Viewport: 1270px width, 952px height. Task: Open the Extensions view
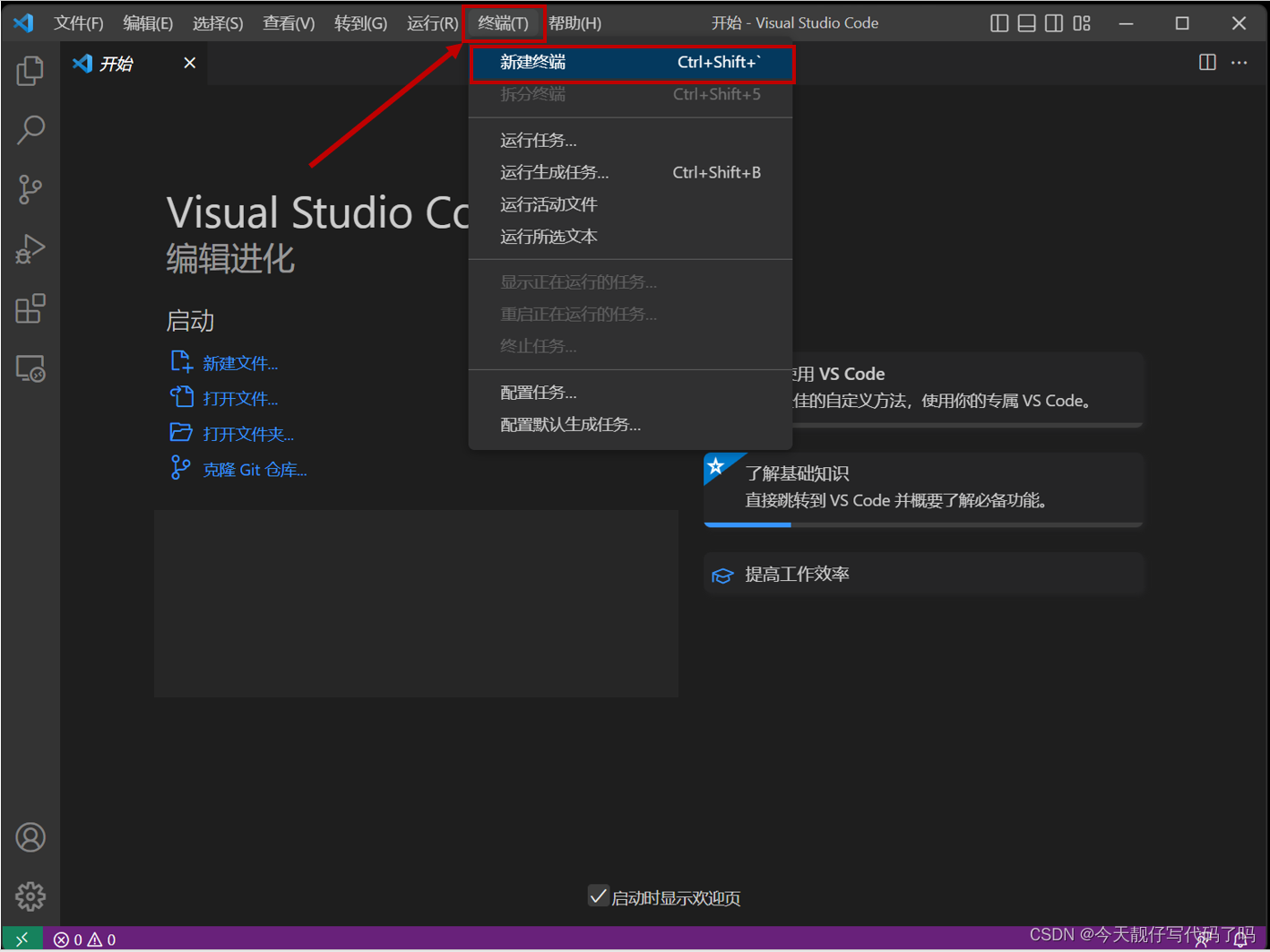click(x=30, y=308)
